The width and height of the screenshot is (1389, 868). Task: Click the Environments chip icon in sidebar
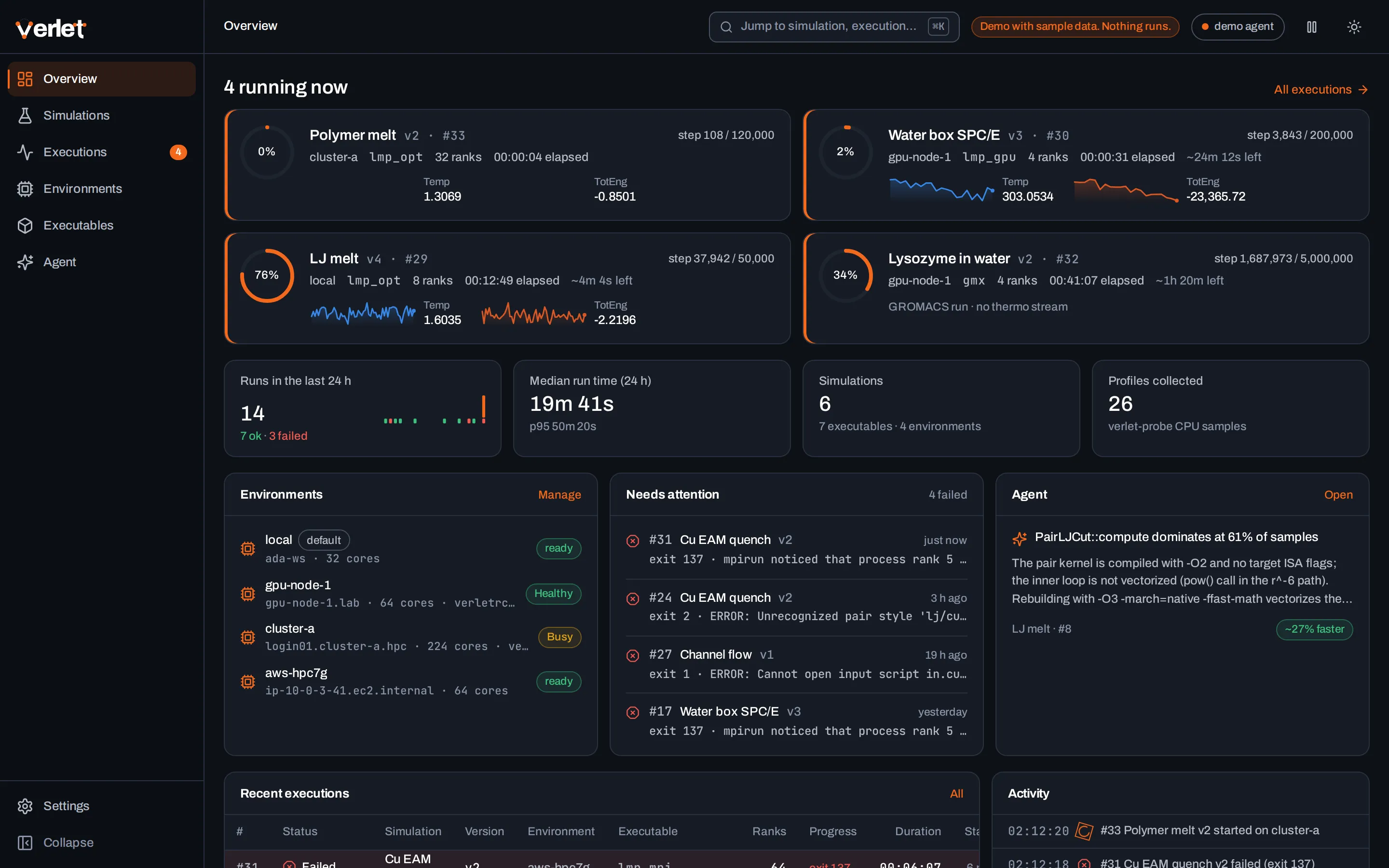[25, 189]
